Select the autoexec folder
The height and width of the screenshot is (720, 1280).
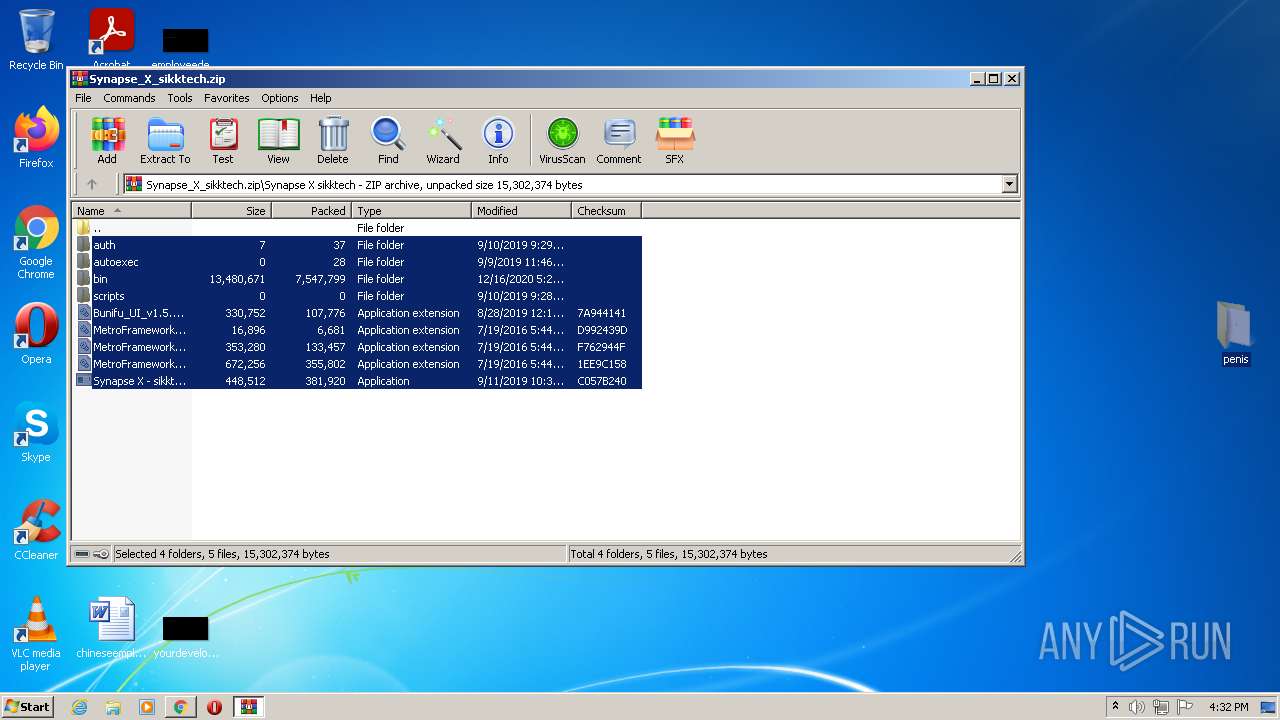click(x=357, y=262)
